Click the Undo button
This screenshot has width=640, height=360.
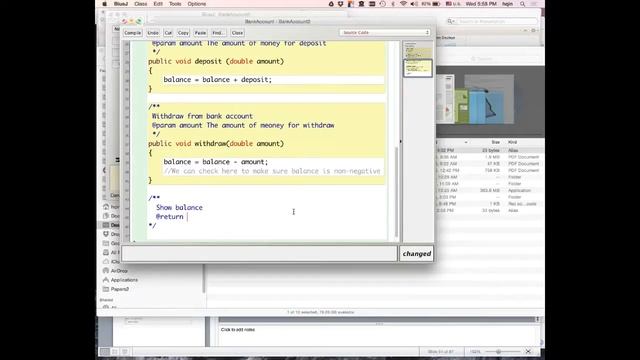pos(153,33)
